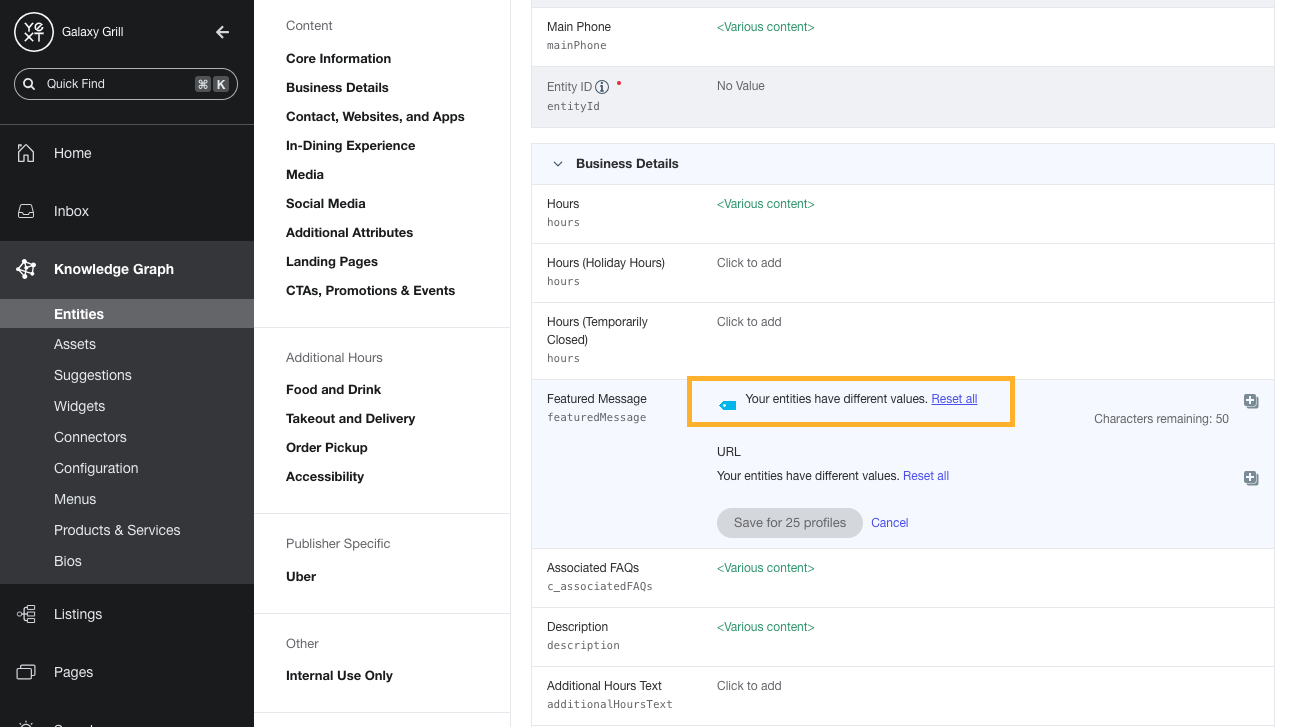Click the plus icon beside the URL field
Viewport: 1290px width, 727px height.
(x=1251, y=478)
